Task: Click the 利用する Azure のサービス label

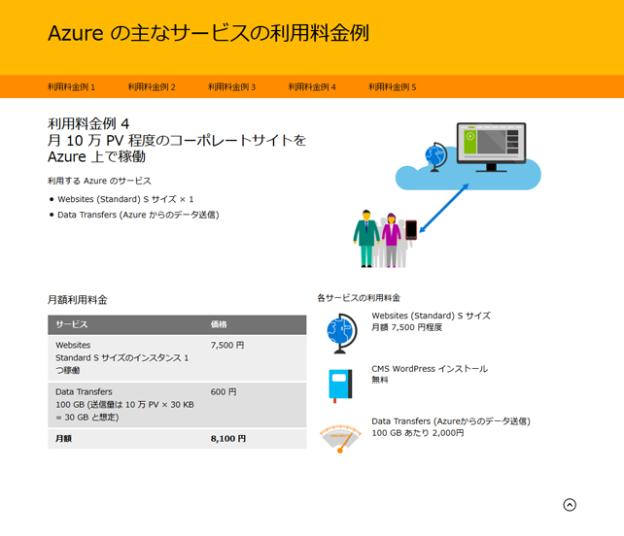Action: pyautogui.click(x=99, y=181)
